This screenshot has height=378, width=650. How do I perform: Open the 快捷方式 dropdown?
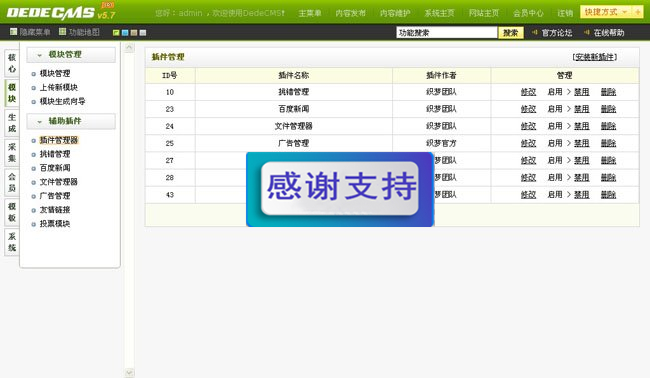tap(606, 12)
